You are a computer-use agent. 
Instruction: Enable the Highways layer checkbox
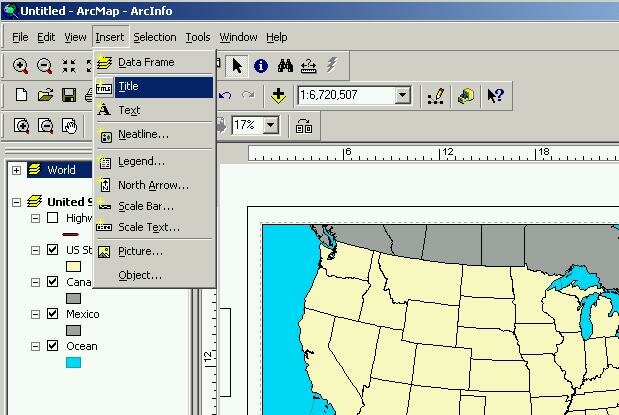pyautogui.click(x=53, y=218)
